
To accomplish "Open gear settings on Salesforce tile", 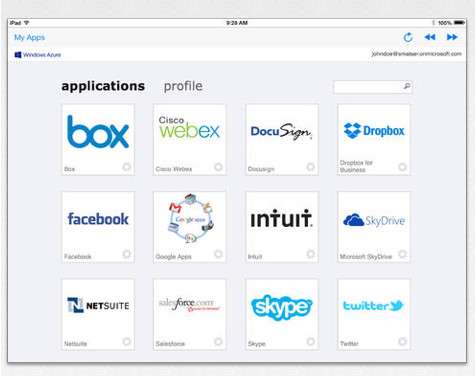I will point(218,341).
